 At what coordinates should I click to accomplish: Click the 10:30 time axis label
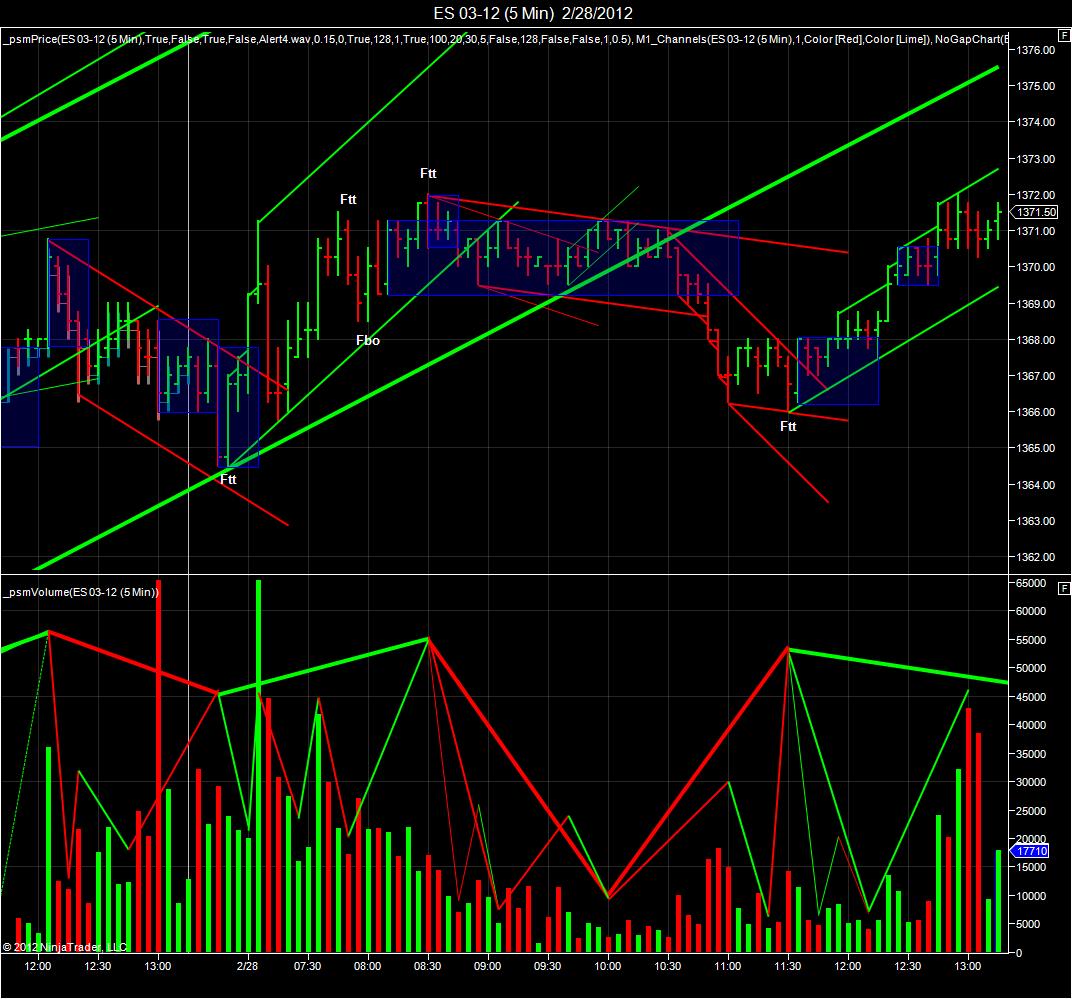668,966
